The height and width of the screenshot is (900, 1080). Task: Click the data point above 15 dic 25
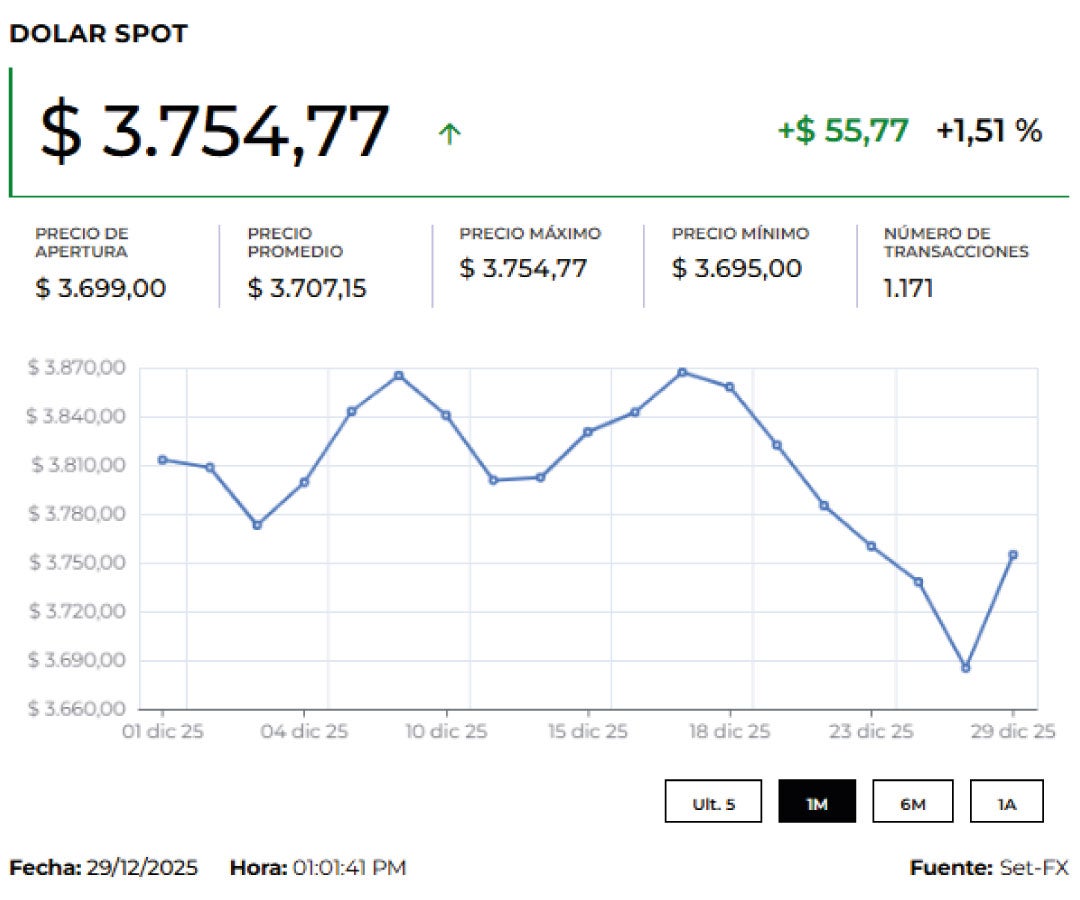pyautogui.click(x=588, y=432)
